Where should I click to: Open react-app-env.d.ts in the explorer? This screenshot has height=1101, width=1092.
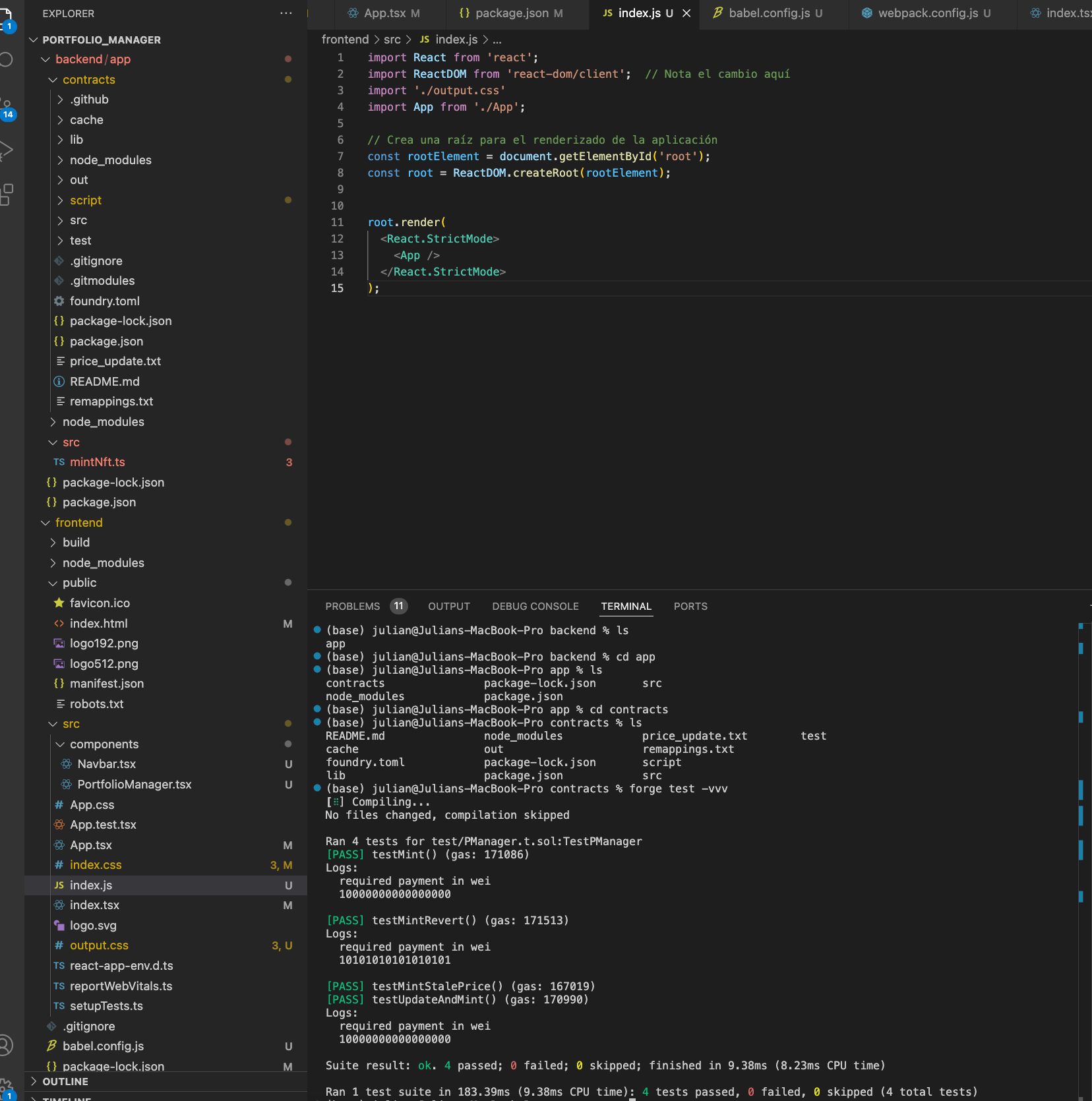166,966
